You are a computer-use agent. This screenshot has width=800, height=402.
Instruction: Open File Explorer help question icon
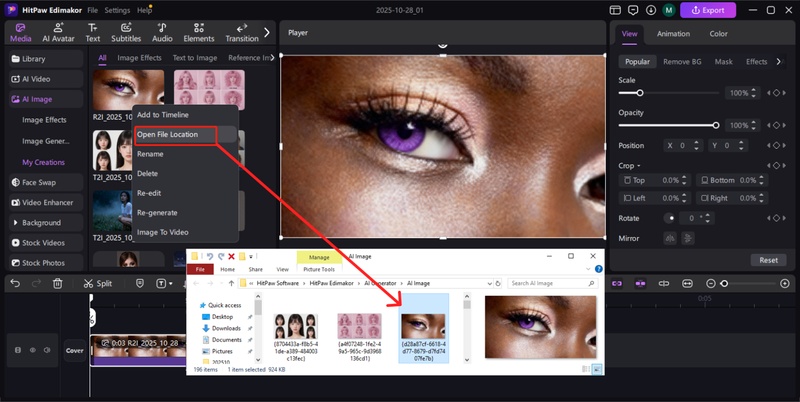[x=598, y=269]
